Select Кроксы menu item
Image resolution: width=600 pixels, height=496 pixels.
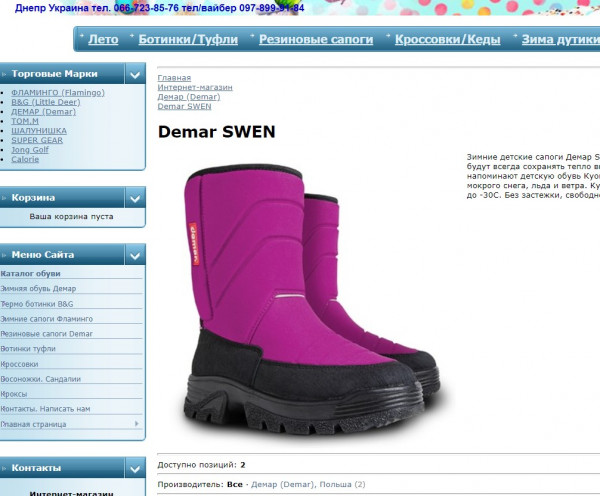[13, 394]
